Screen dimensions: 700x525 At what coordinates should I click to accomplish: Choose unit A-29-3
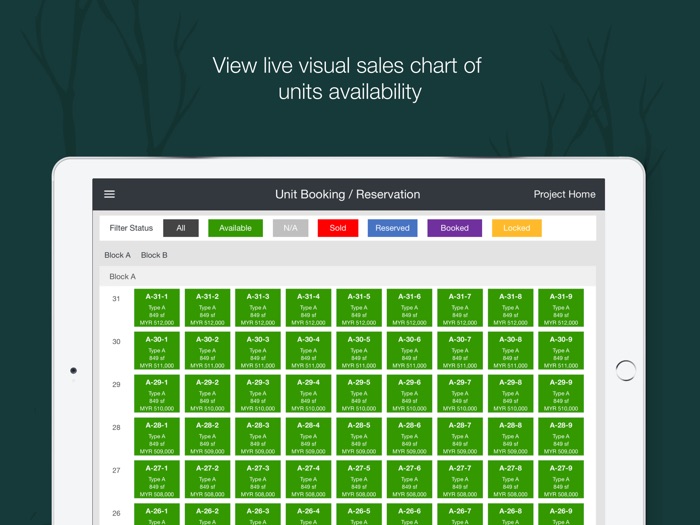pos(258,394)
